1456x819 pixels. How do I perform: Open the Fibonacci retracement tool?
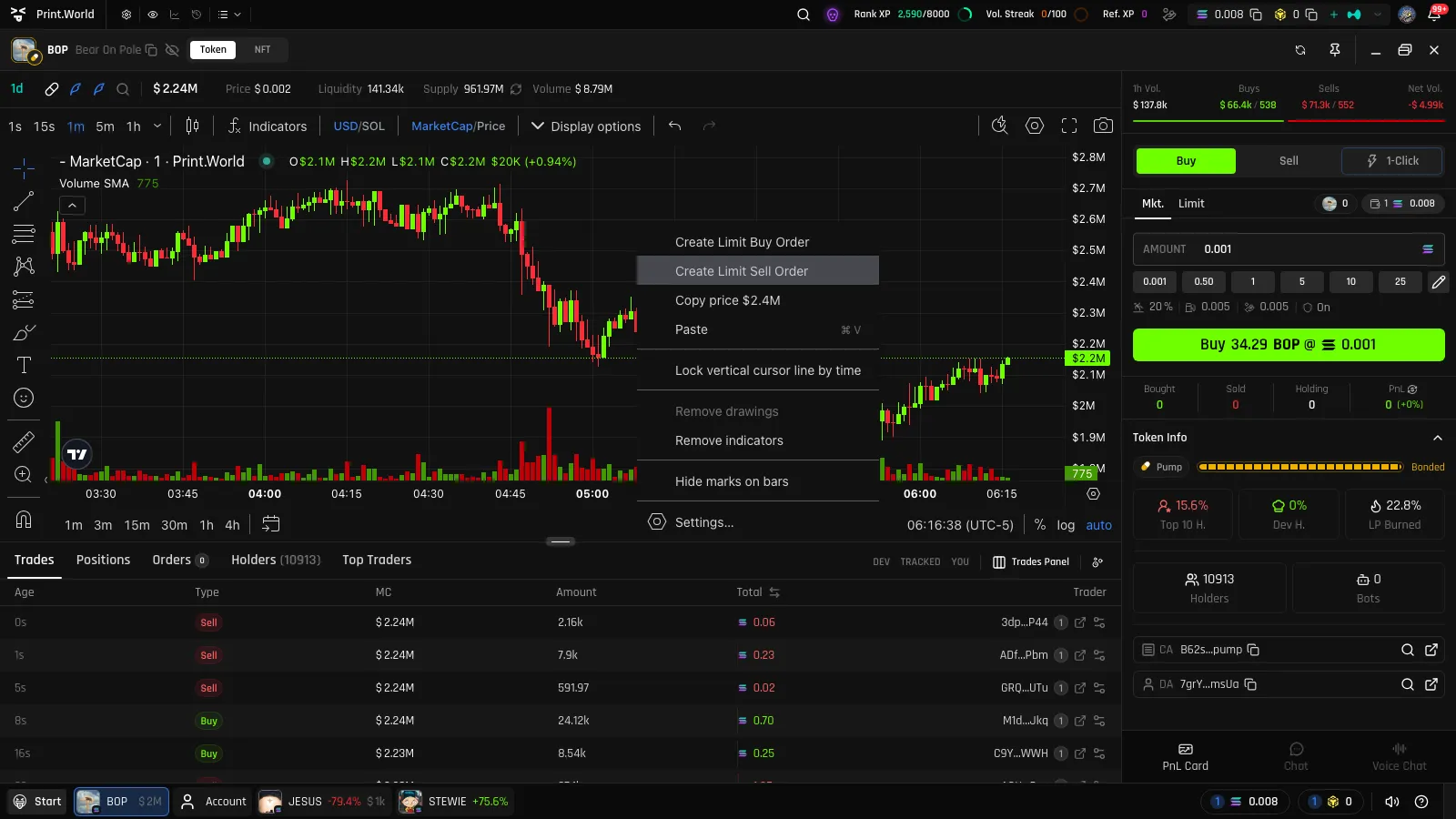click(24, 234)
